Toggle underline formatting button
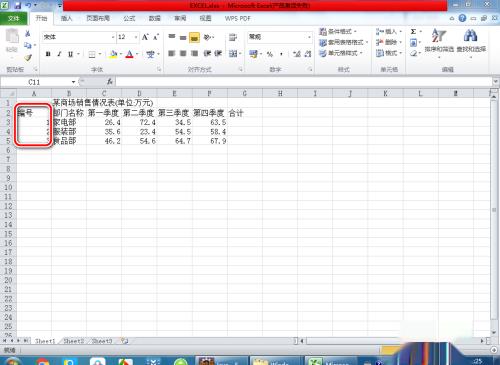Image resolution: width=500 pixels, height=365 pixels. [70, 54]
